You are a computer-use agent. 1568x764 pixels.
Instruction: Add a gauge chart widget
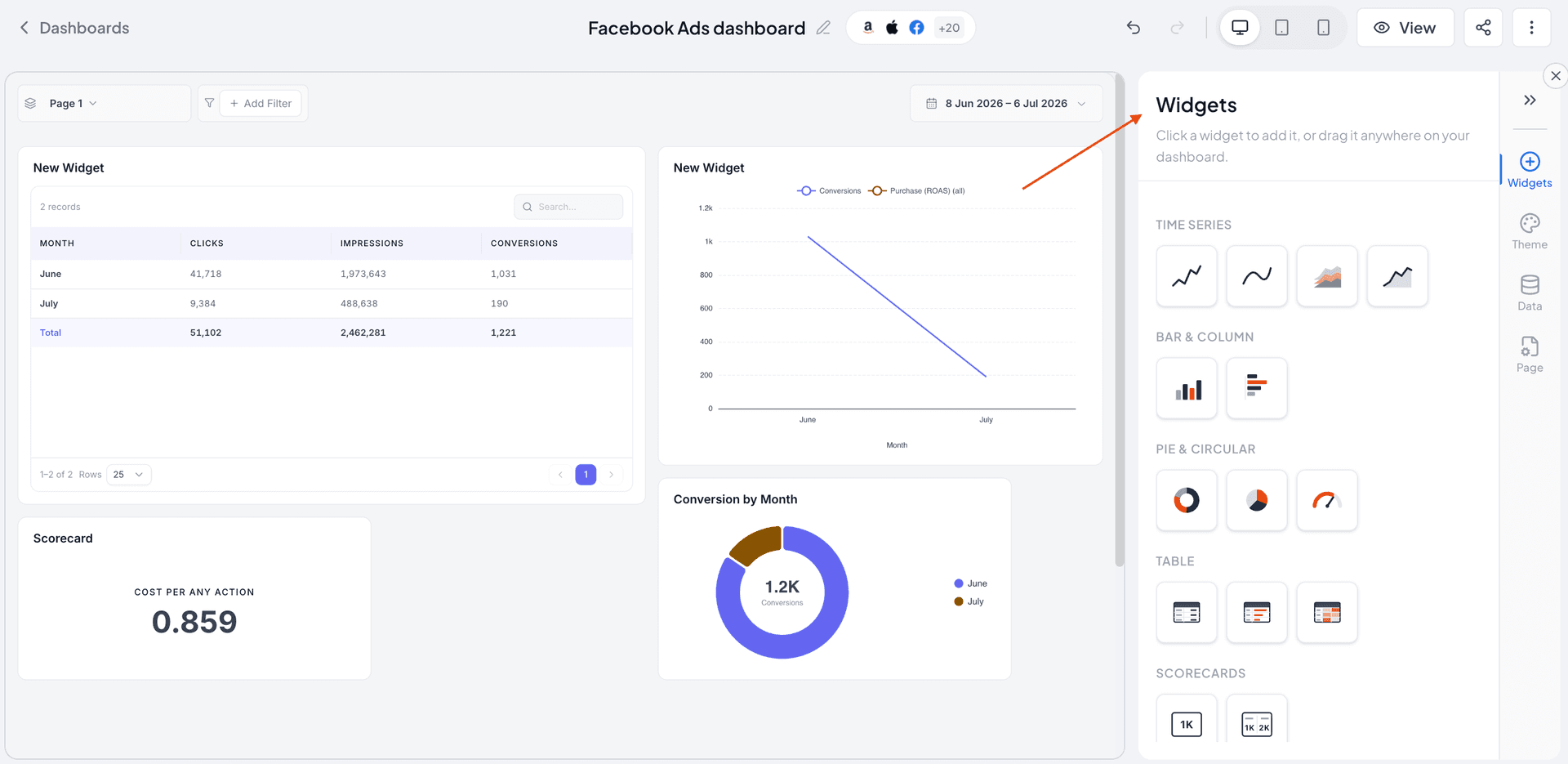point(1327,500)
